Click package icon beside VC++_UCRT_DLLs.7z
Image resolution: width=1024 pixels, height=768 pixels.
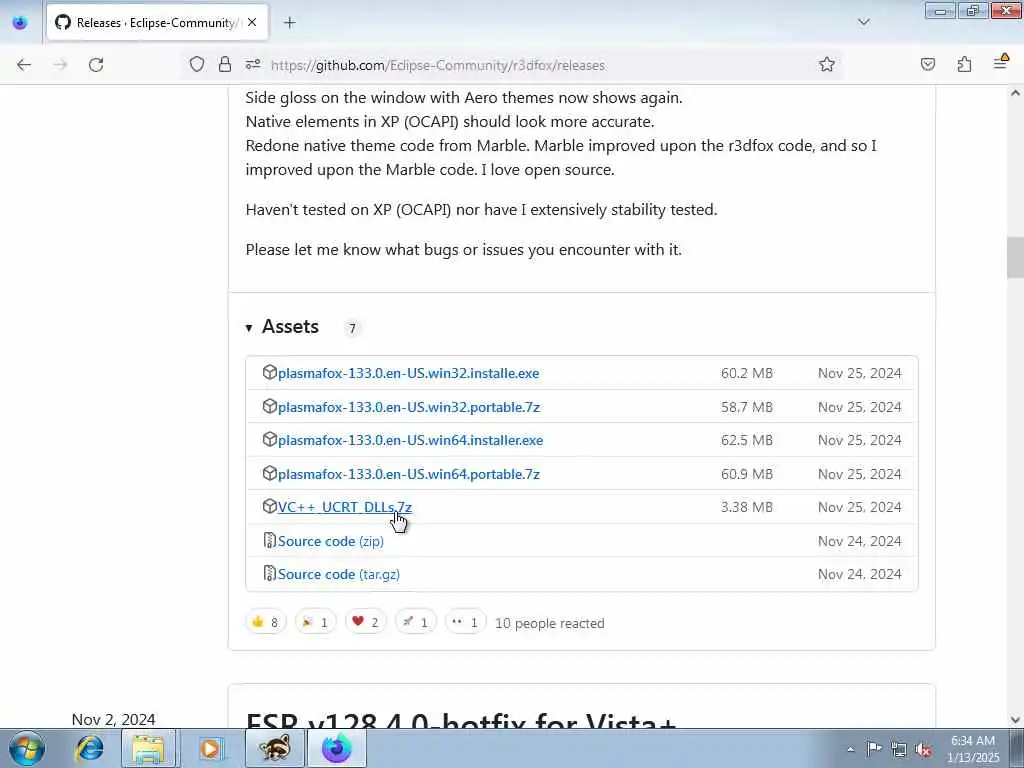click(x=269, y=506)
